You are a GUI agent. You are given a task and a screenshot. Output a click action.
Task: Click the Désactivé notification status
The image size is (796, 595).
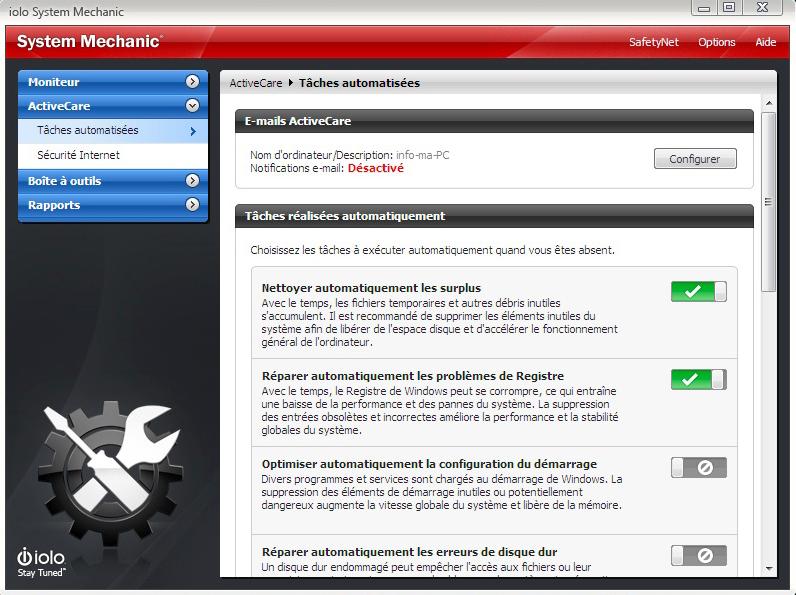tap(375, 168)
